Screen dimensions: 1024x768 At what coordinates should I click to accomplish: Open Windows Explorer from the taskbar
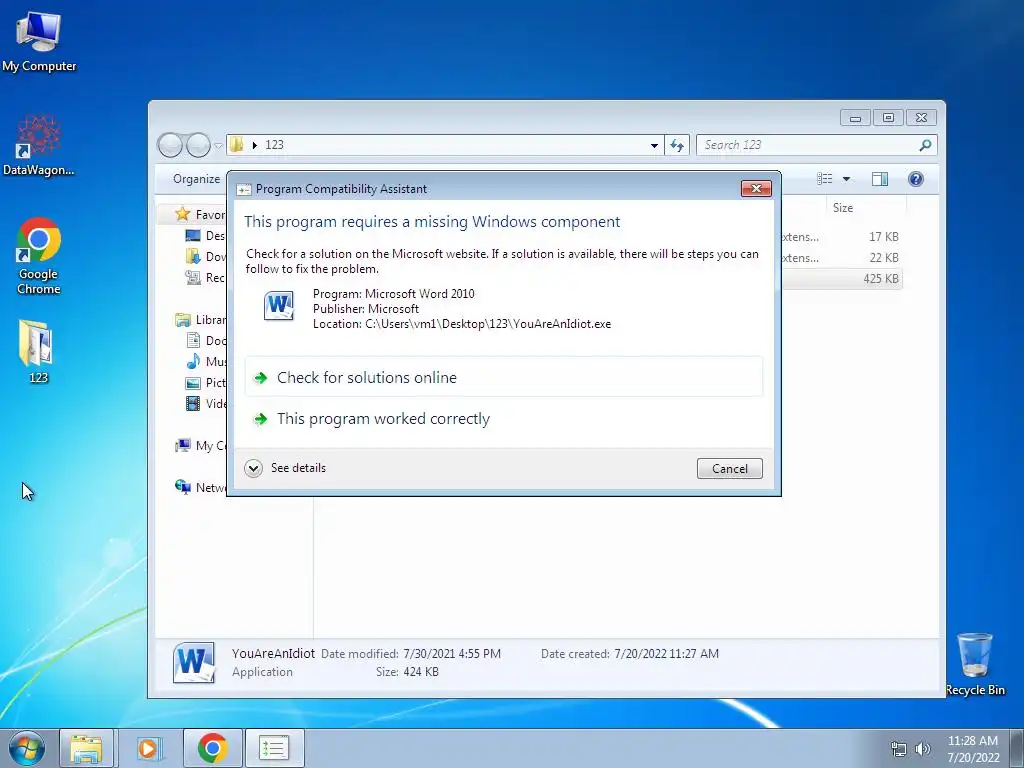click(87, 748)
